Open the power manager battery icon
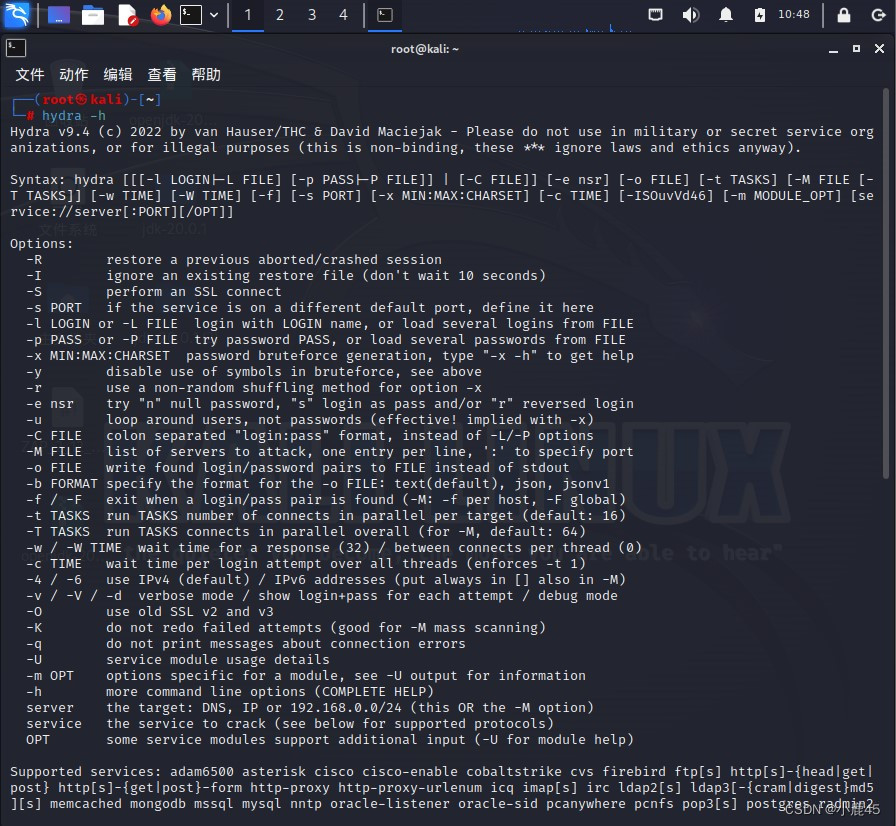 (x=759, y=15)
